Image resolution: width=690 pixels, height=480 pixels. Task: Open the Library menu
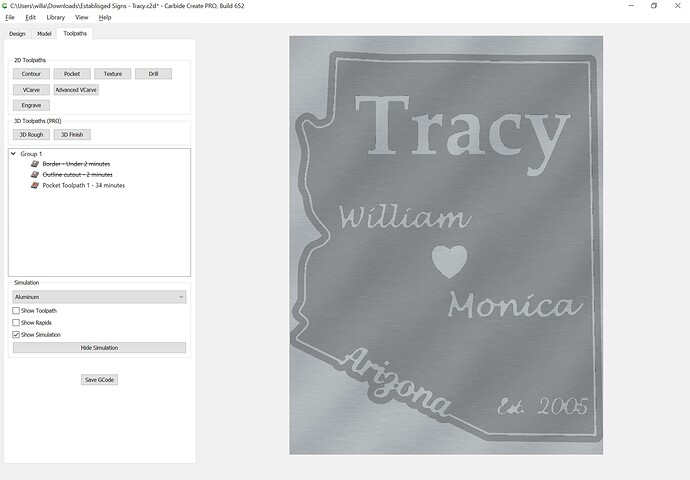[x=55, y=18]
